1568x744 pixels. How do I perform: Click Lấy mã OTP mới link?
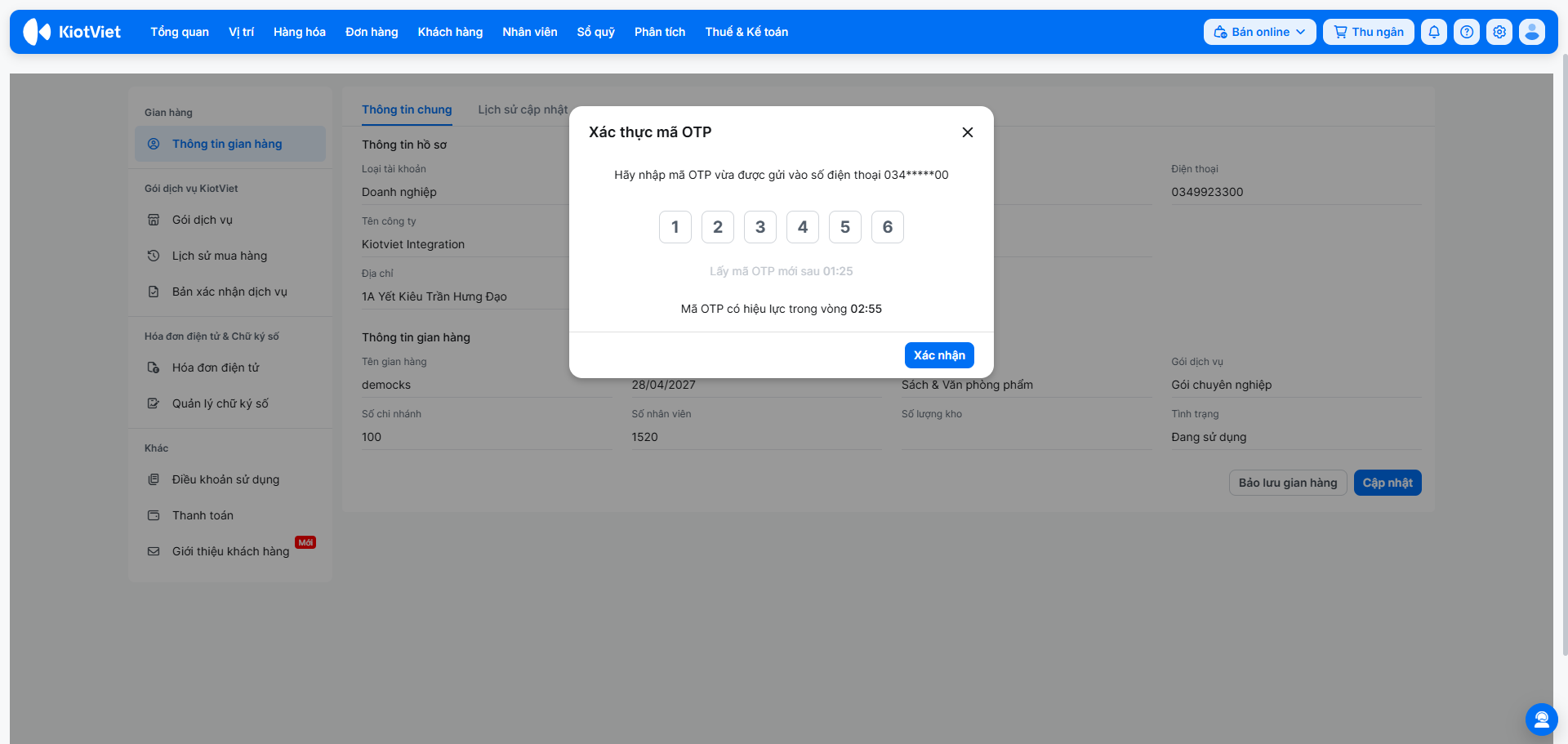782,271
